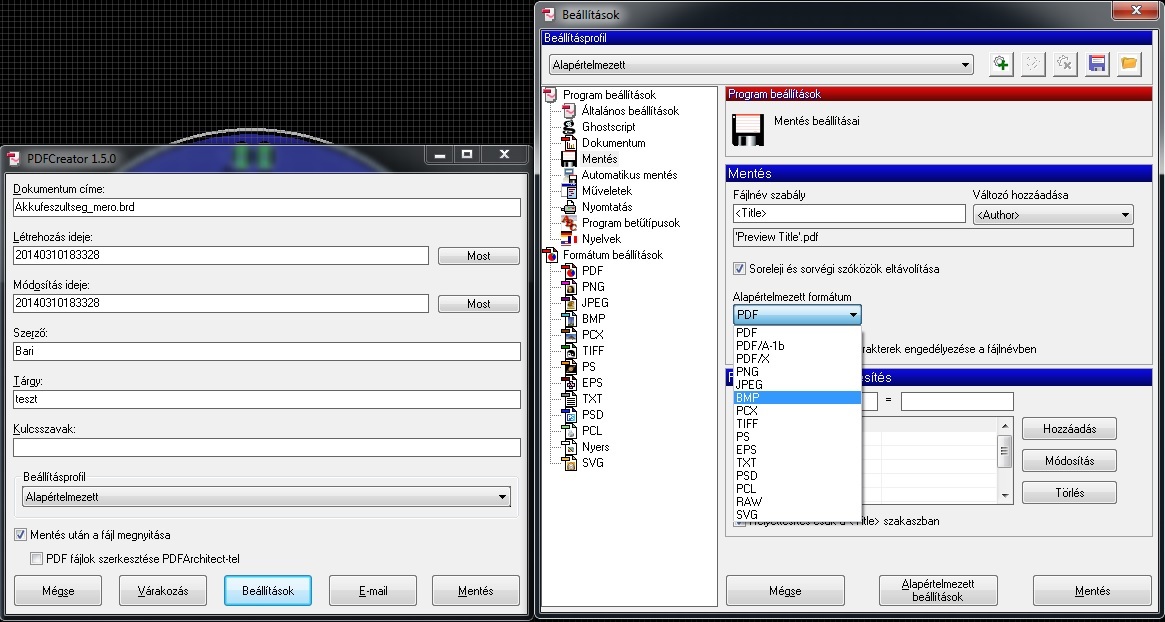Open the Alapértelmezett profile dropdown in Beállítások
This screenshot has height=622, width=1165.
[x=761, y=65]
